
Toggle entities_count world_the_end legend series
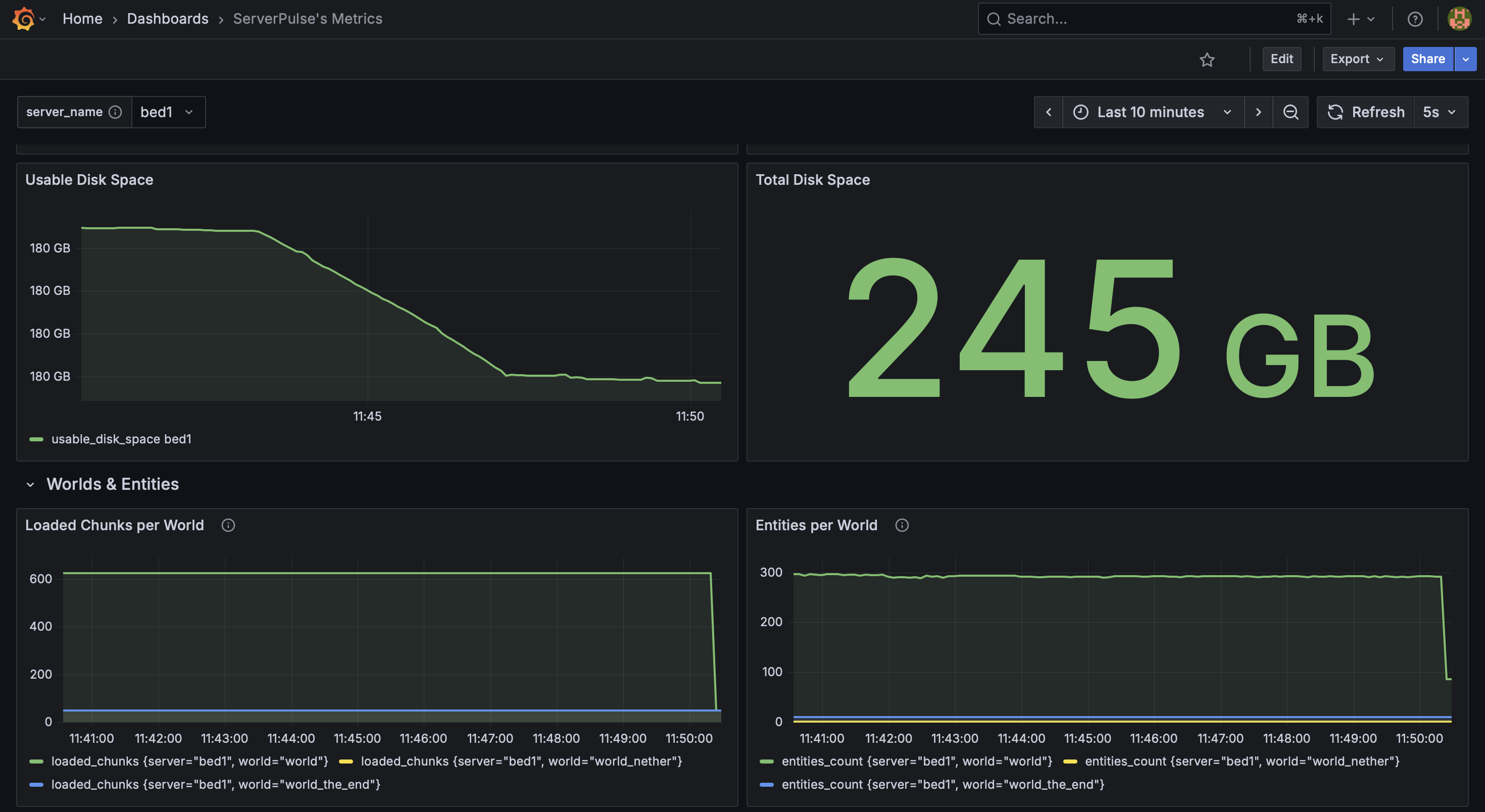[942, 784]
